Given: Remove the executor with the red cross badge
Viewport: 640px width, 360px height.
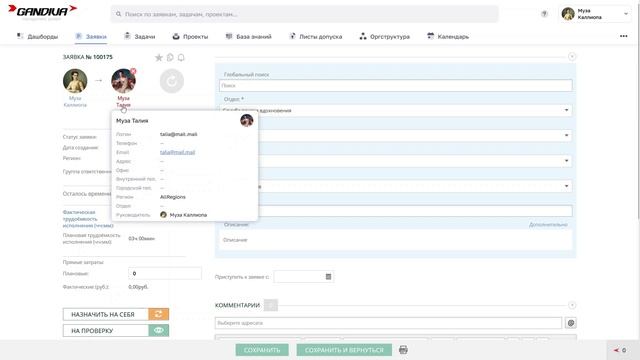Looking at the screenshot, I should 133,71.
